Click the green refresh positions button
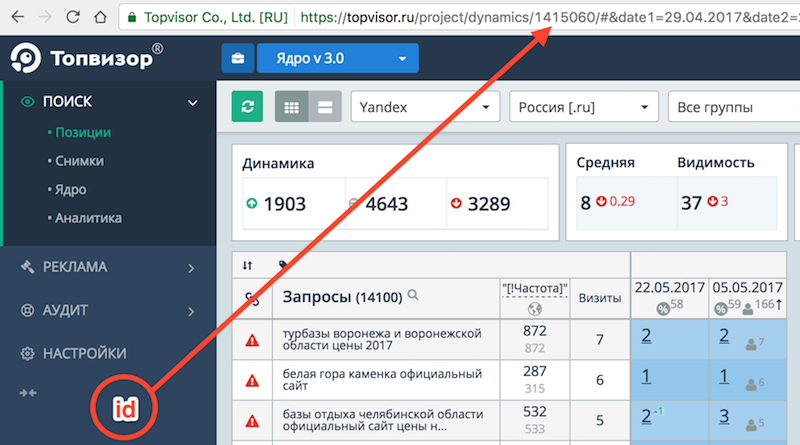 pyautogui.click(x=247, y=107)
